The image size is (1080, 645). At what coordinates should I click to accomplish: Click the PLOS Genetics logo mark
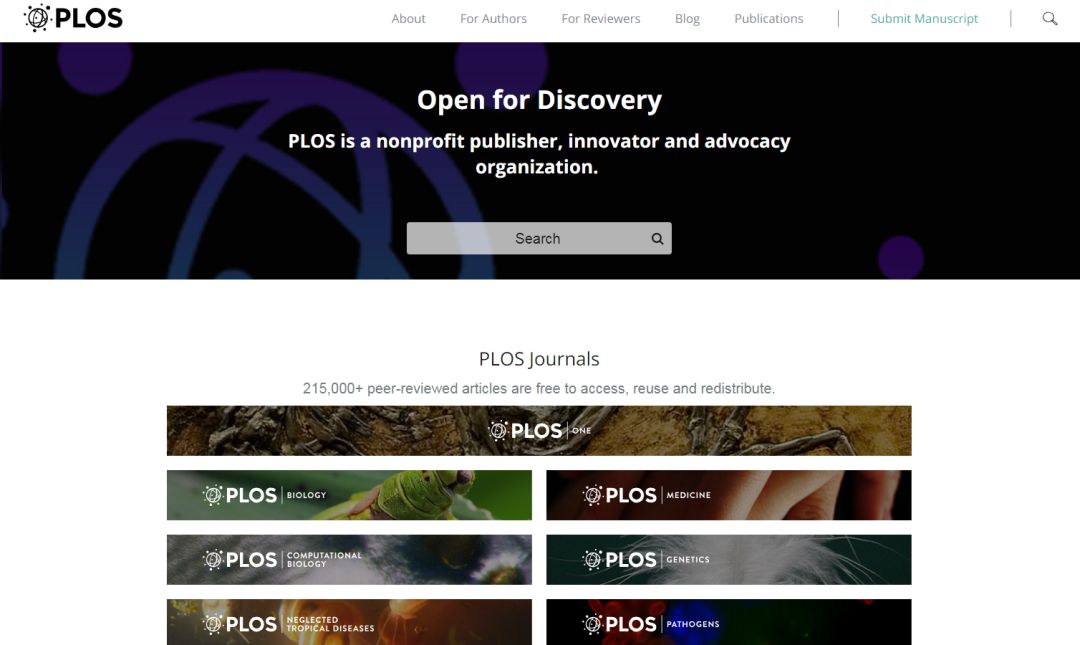pyautogui.click(x=593, y=560)
